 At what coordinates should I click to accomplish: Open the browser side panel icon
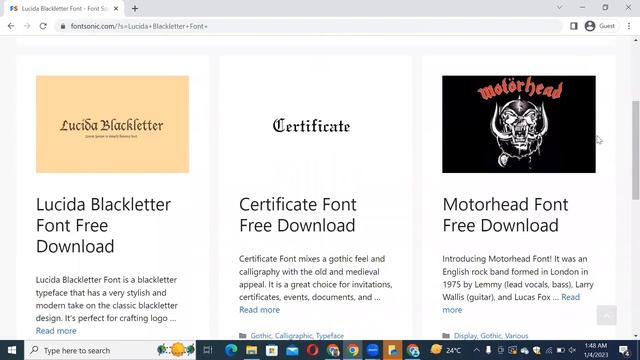[573, 26]
